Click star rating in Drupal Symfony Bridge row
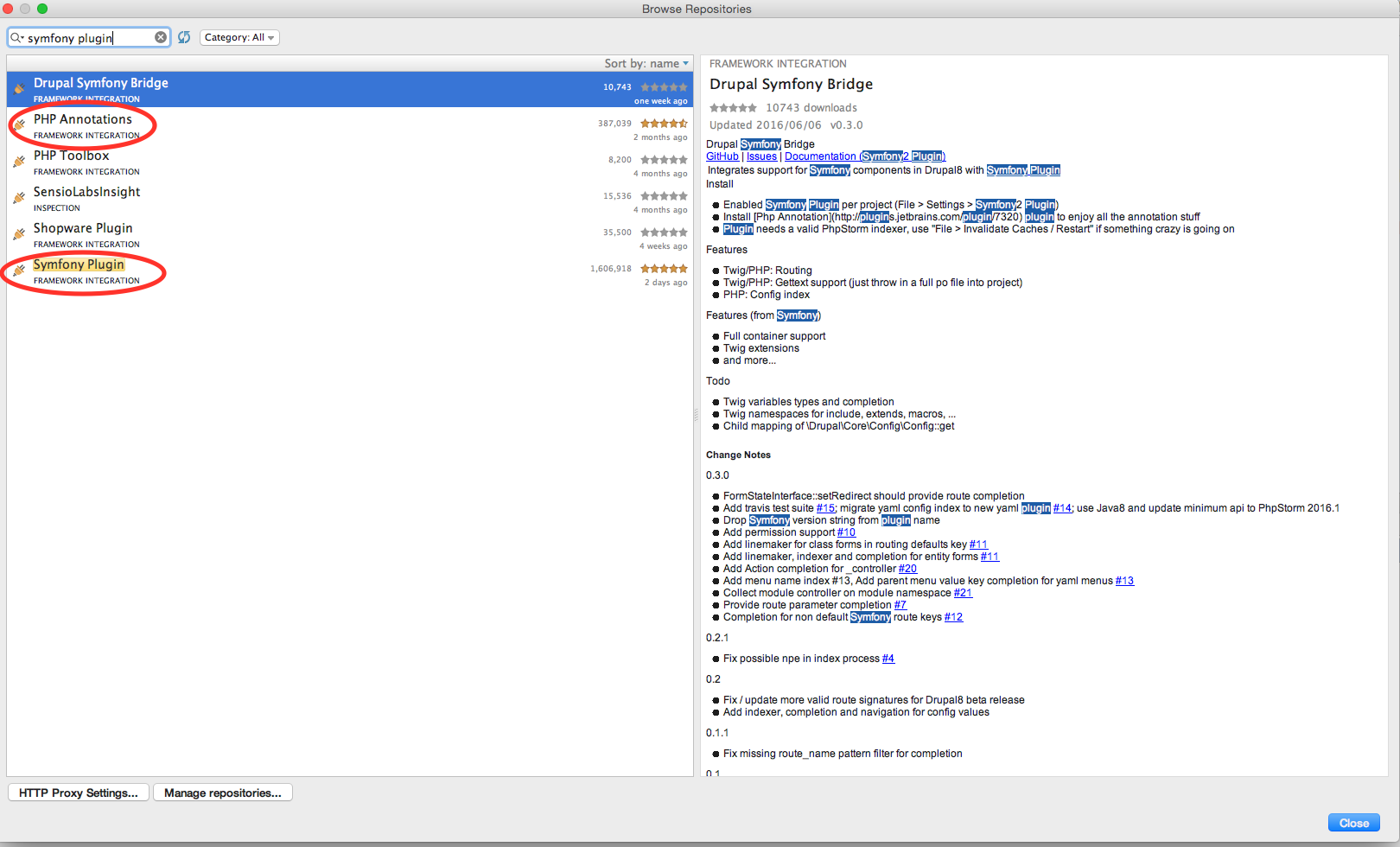The height and width of the screenshot is (847, 1400). click(x=664, y=87)
